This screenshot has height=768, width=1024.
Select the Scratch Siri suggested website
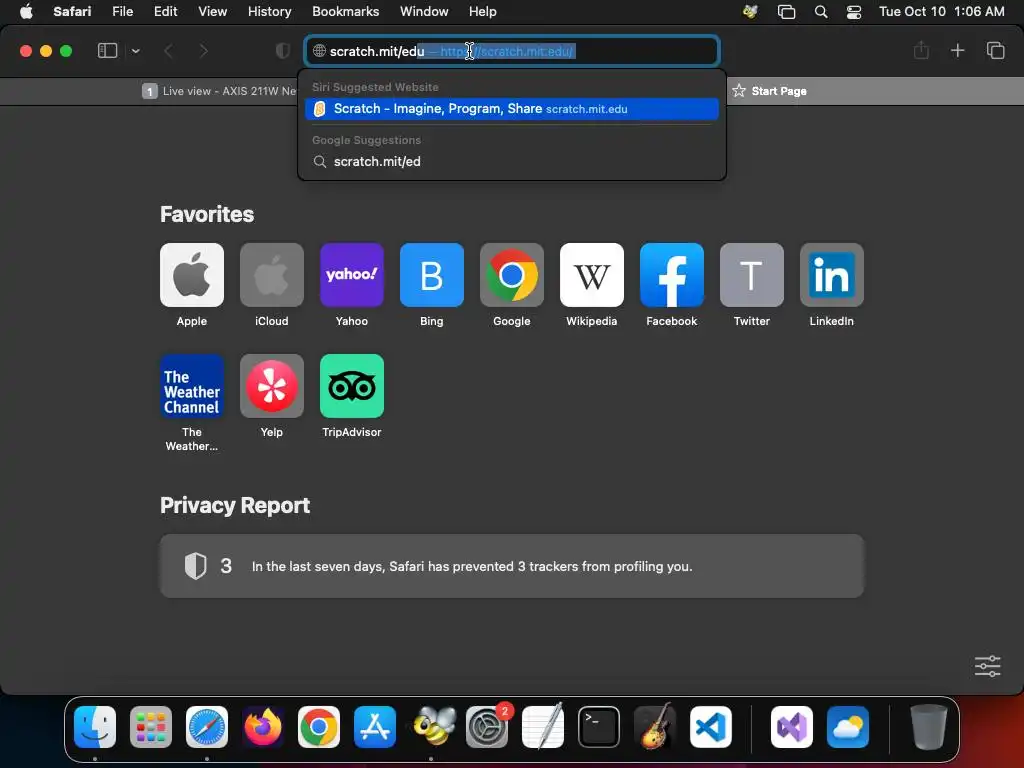coord(512,109)
